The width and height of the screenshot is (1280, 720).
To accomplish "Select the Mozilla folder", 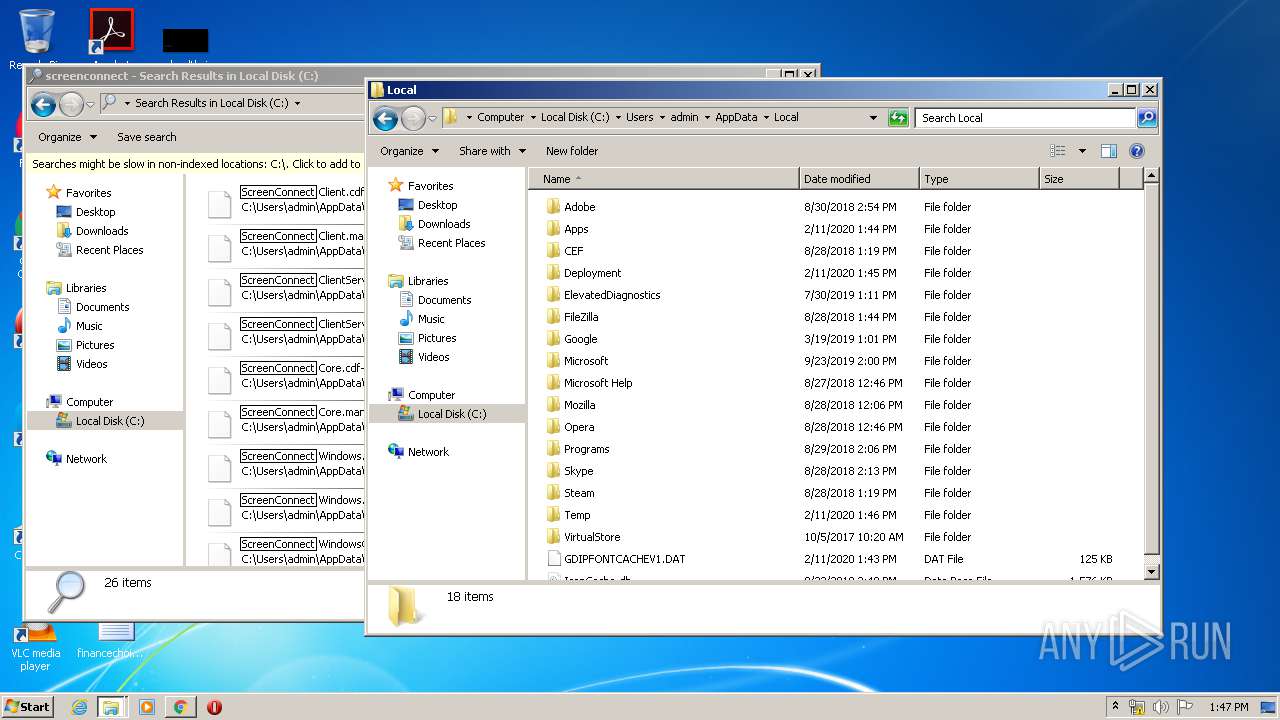I will [579, 405].
